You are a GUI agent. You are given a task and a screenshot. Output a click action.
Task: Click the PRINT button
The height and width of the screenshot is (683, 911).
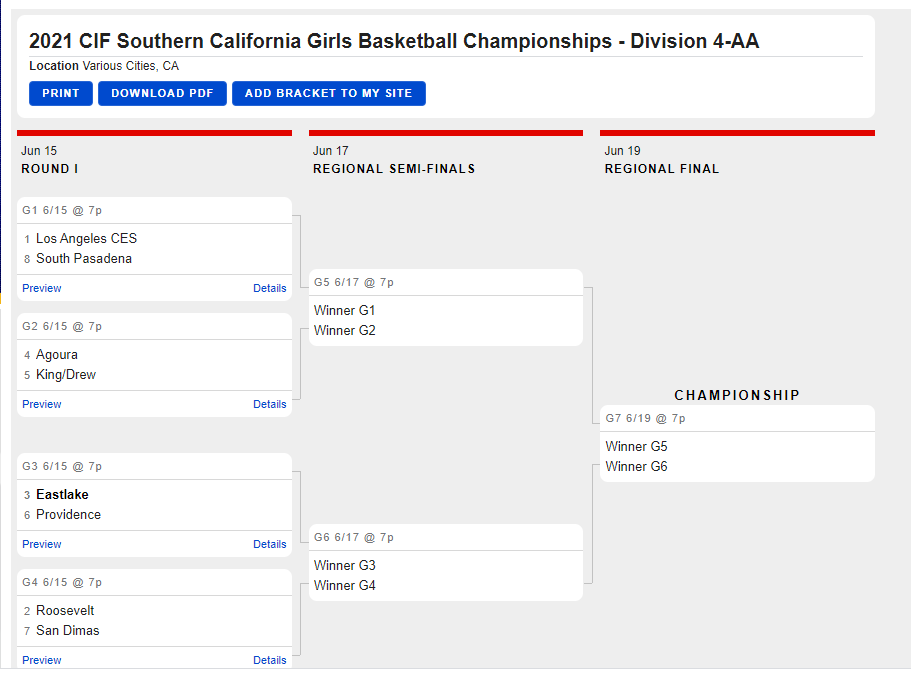60,94
